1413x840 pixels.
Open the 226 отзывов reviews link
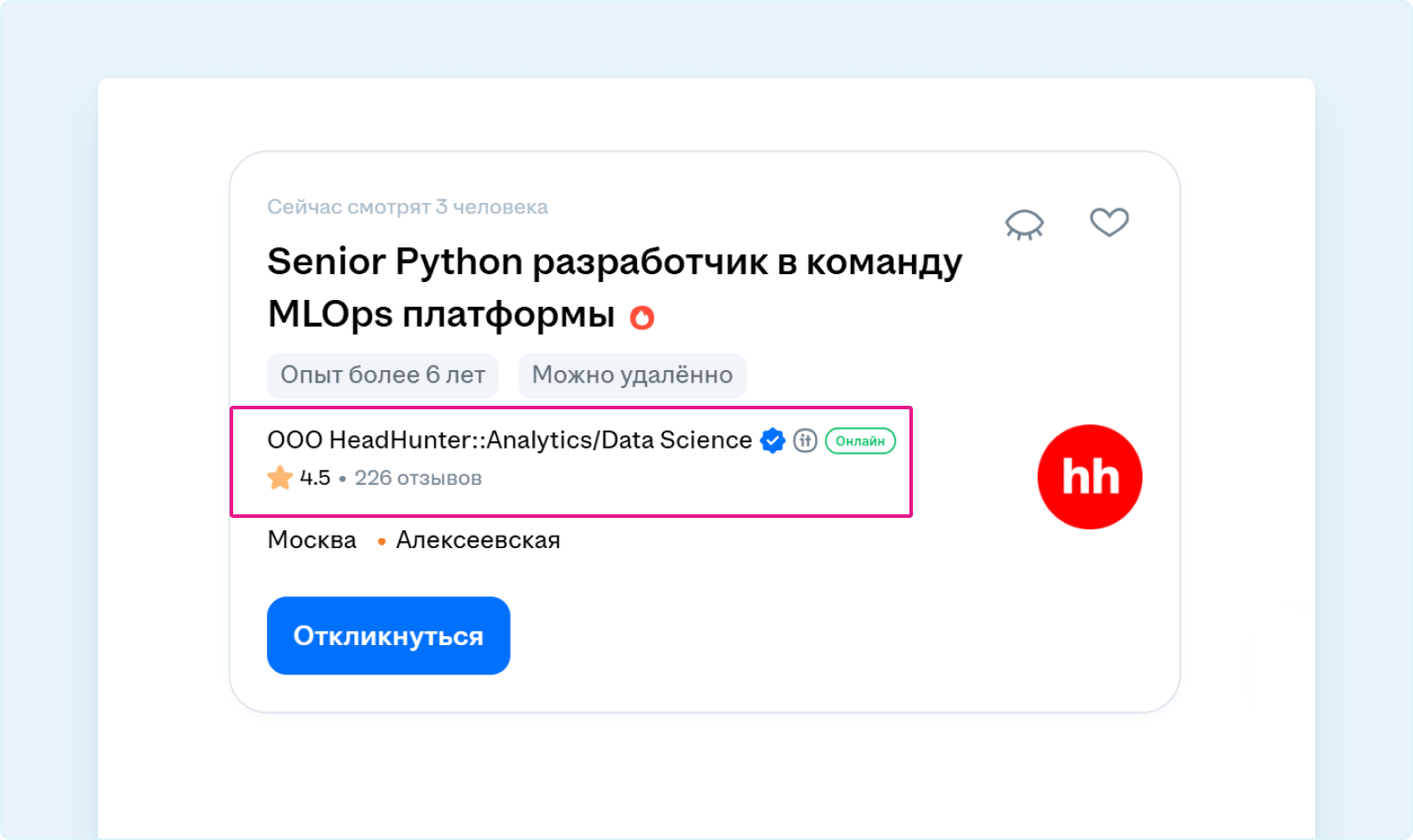418,478
